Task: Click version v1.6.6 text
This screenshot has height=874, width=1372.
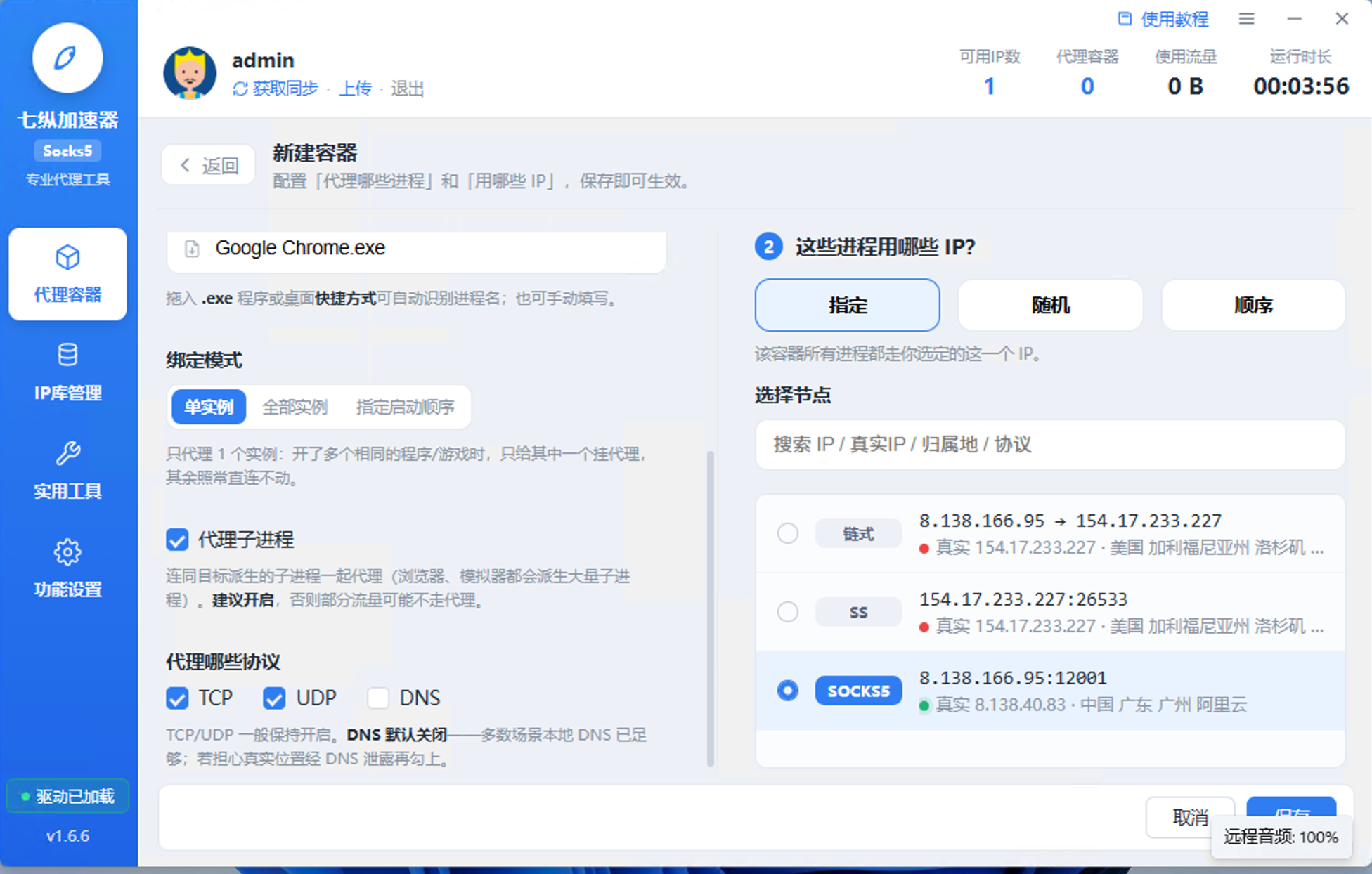Action: 67,836
